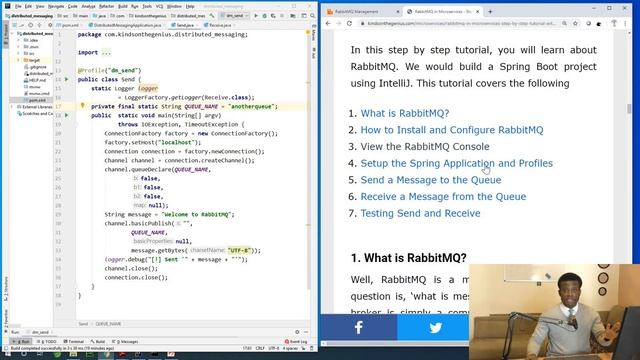
Task: Open the Refactor menu
Action: pyautogui.click(x=107, y=7)
